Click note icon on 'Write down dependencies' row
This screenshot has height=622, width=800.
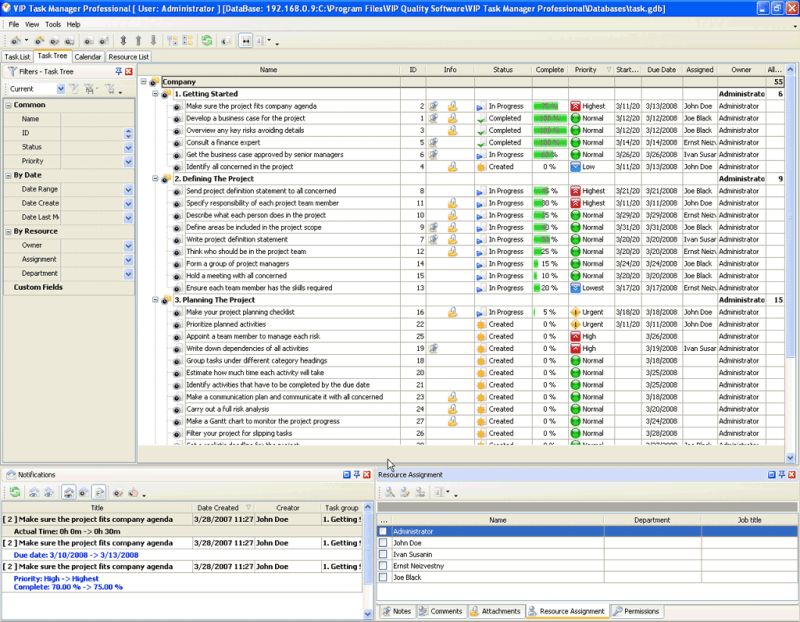point(433,349)
